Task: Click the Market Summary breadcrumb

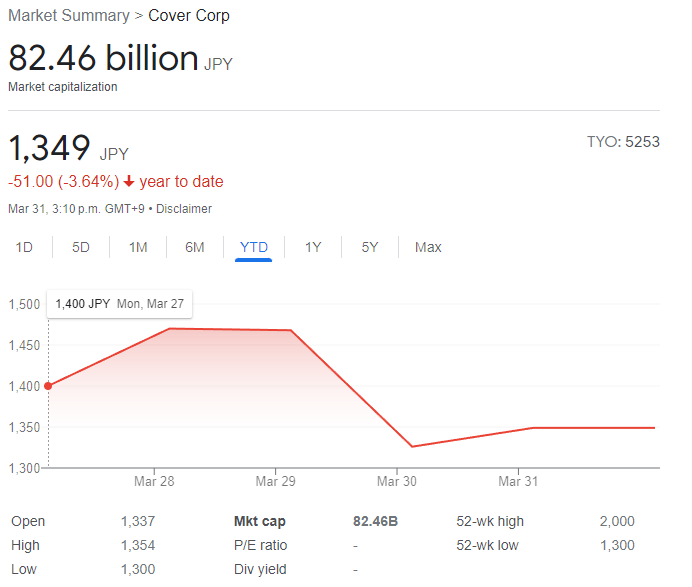Action: coord(68,16)
